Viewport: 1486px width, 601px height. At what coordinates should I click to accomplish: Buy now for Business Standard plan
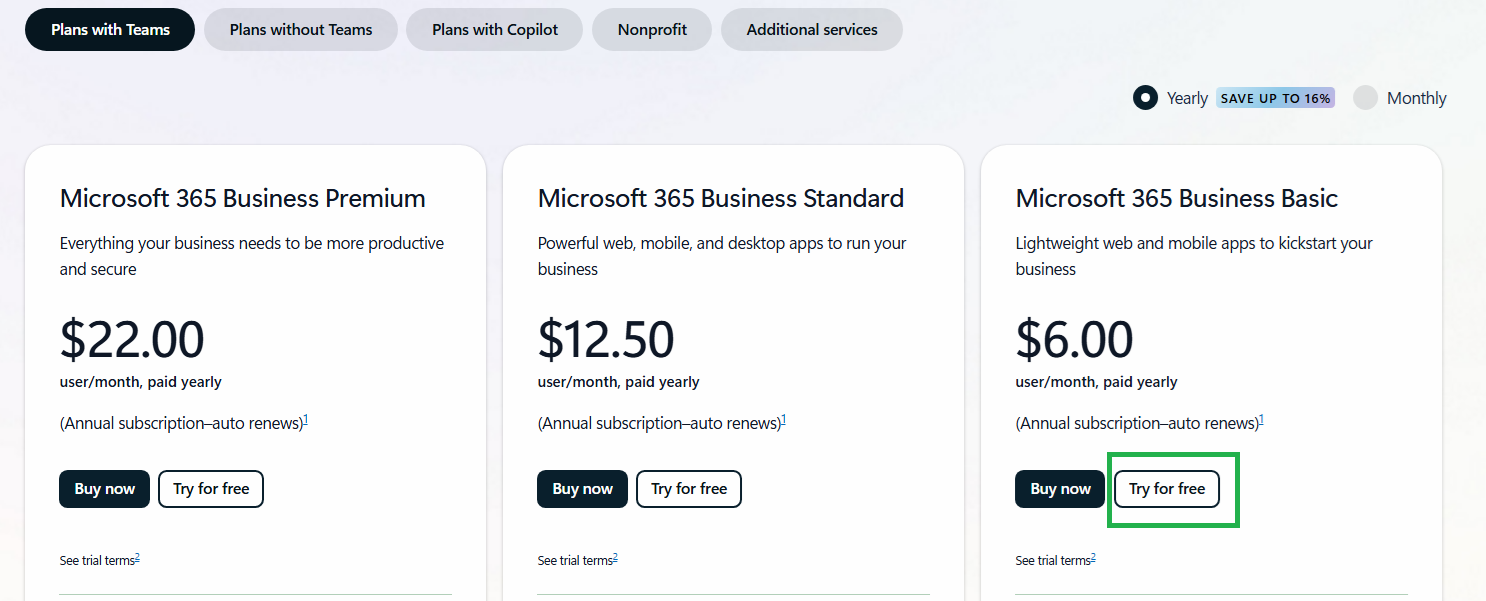pos(582,489)
